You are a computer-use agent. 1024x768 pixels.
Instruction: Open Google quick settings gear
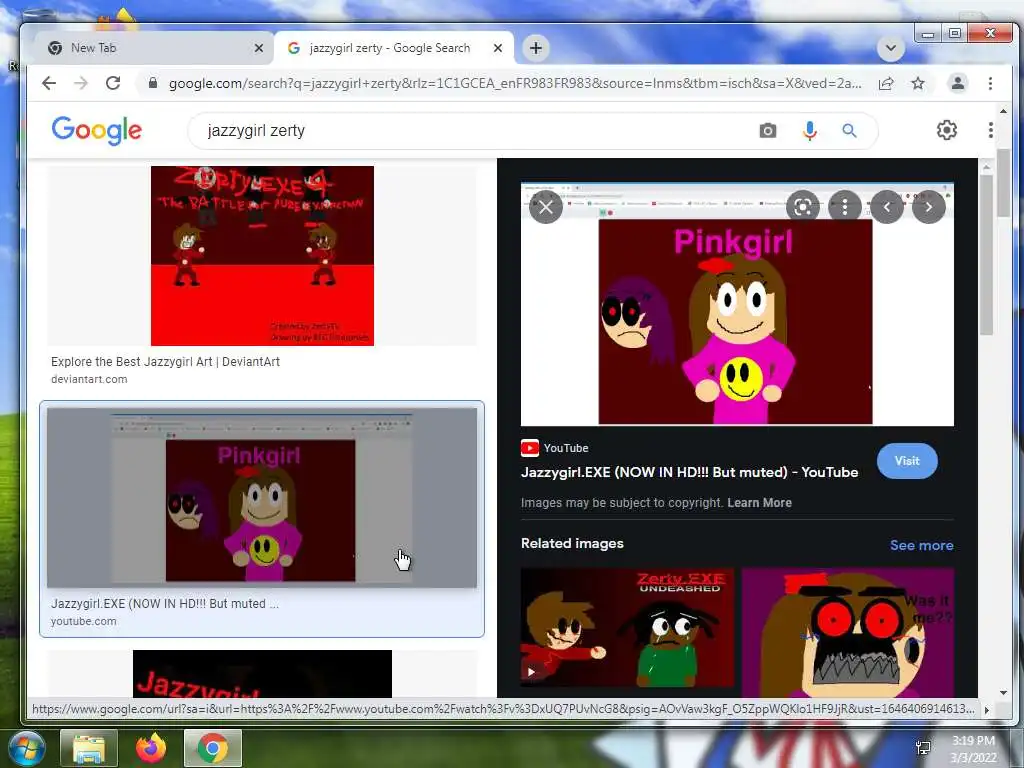click(x=946, y=130)
